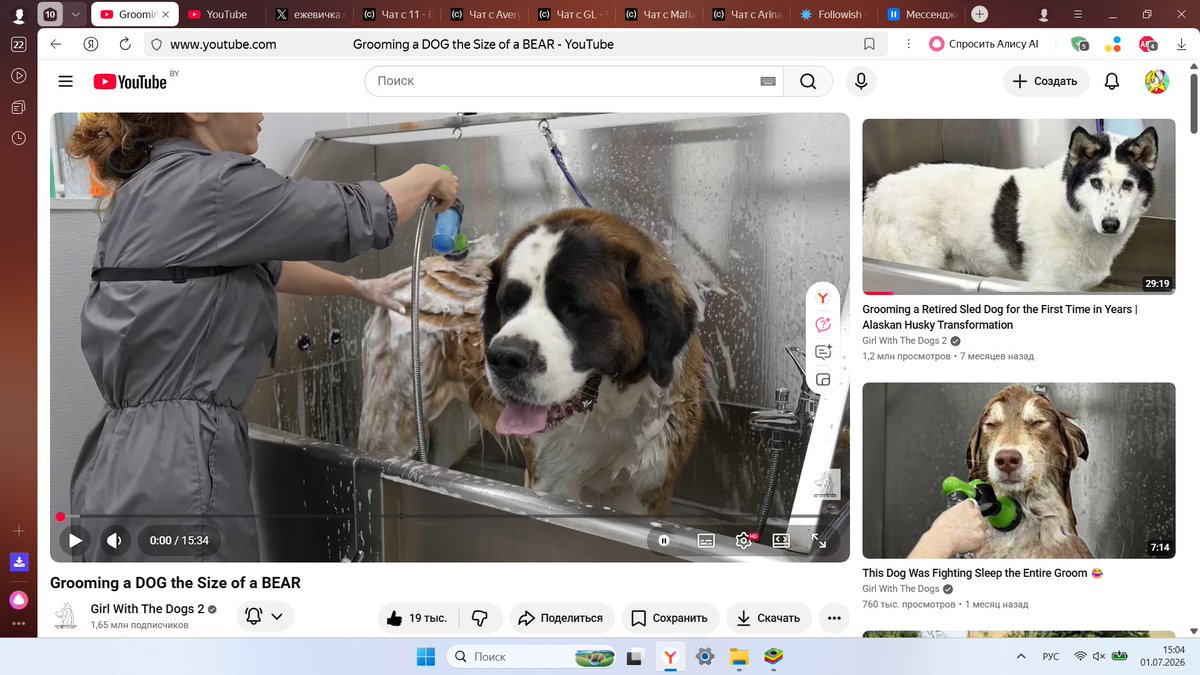This screenshot has width=1200, height=675.
Task: Open Girl With The Dogs 2 channel link
Action: (x=147, y=609)
